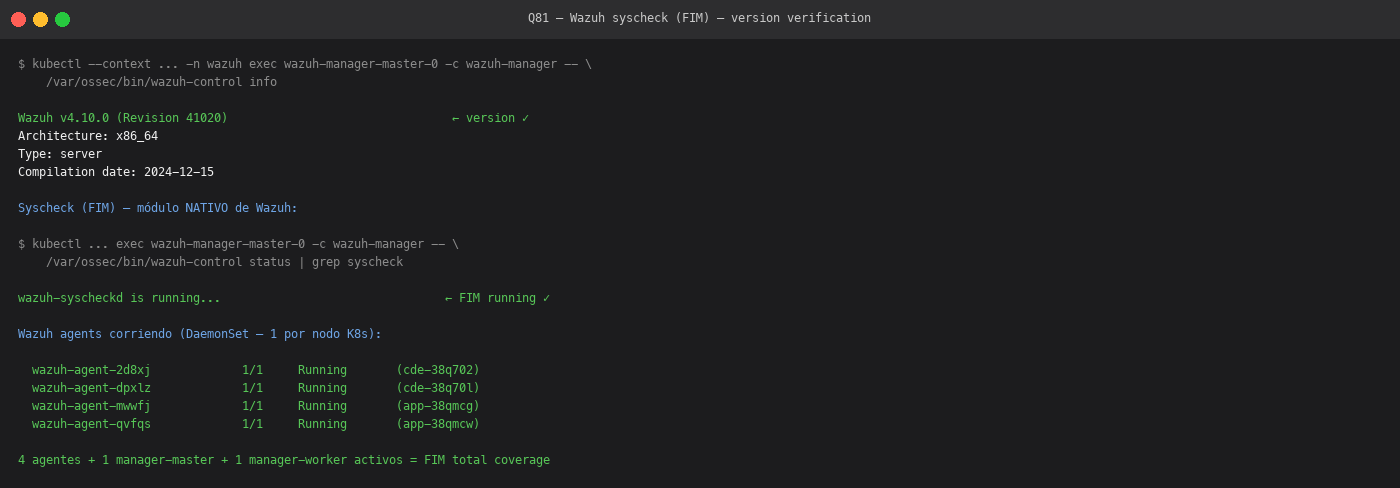1400x488 pixels.
Task: Click node name '(cde-38q702)'
Action: tap(438, 370)
